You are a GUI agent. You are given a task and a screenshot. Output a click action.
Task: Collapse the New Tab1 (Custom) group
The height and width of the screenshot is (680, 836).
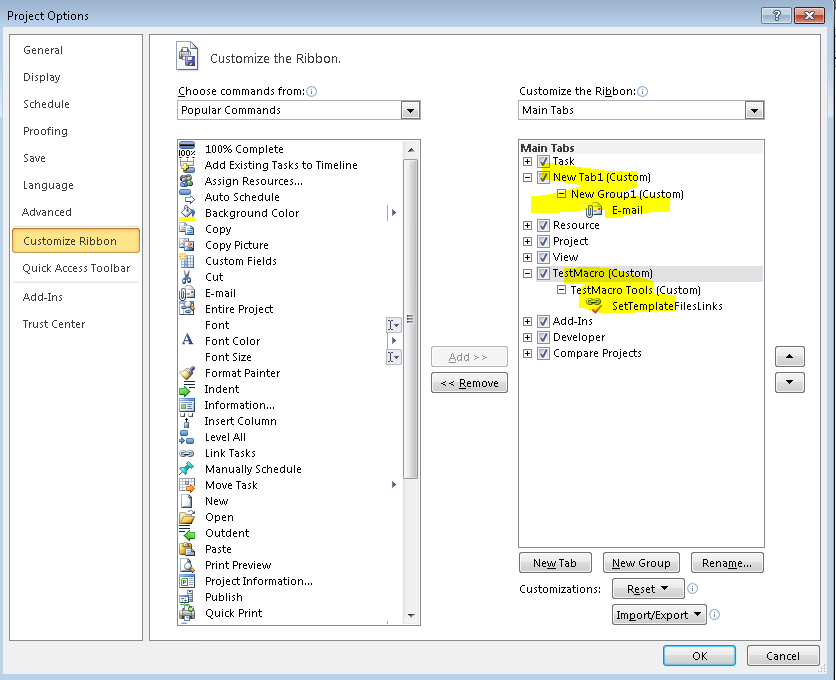point(528,176)
